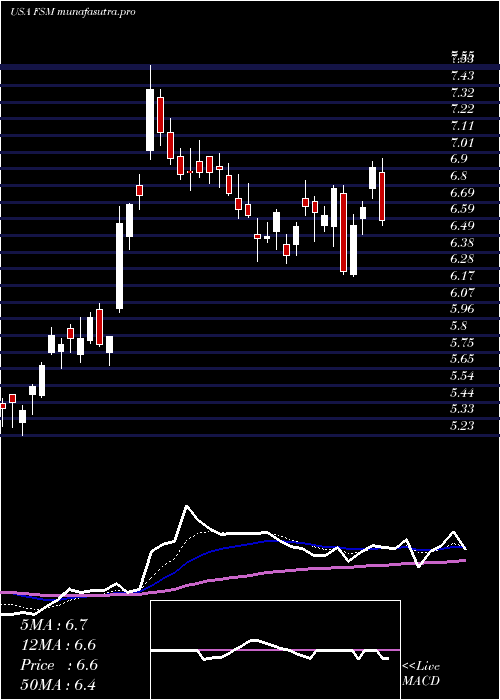Select the 5.96 price level label
Viewport: 500px width, 700px height.
coord(462,309)
